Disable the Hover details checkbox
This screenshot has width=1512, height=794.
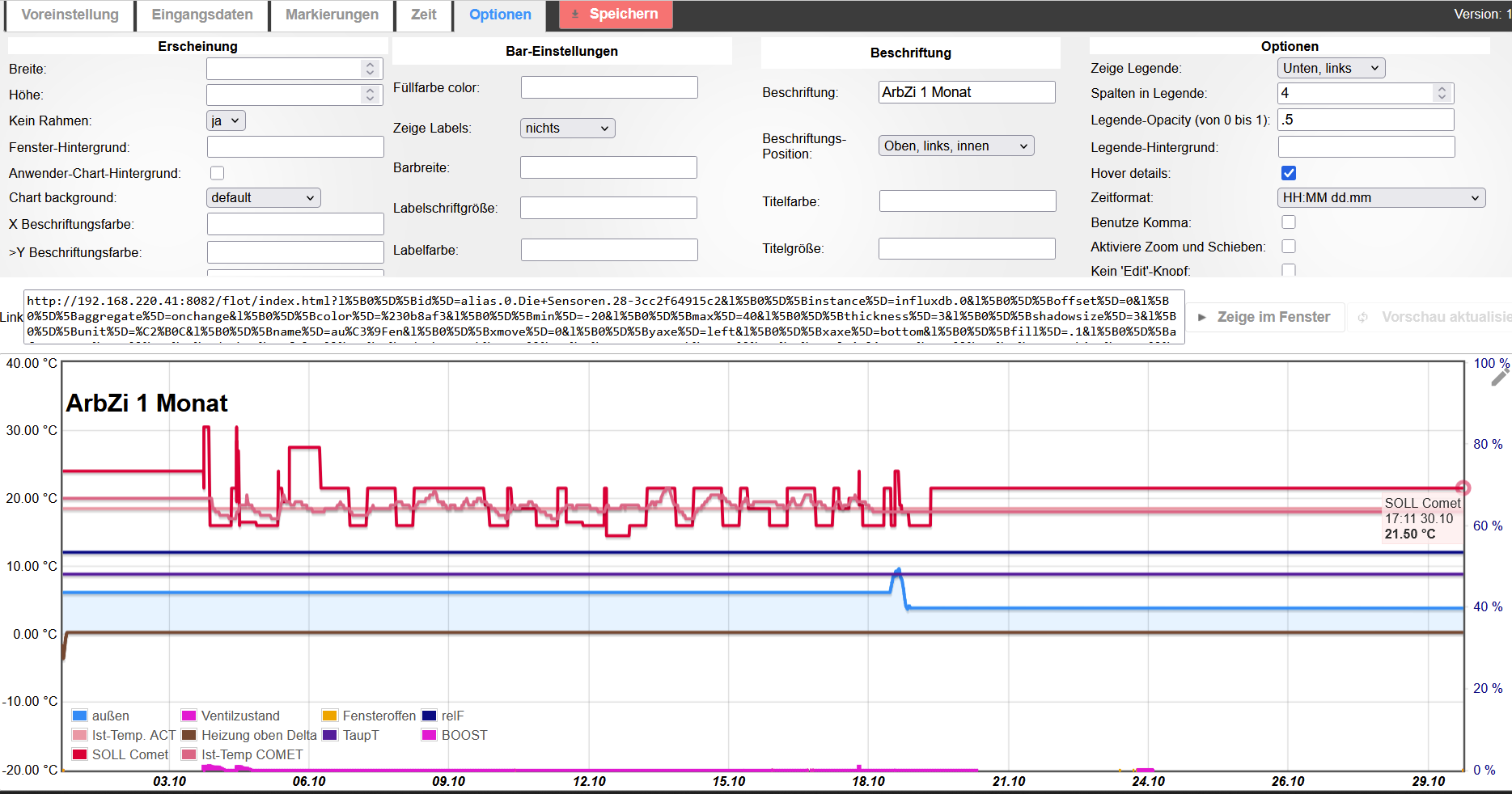1289,173
